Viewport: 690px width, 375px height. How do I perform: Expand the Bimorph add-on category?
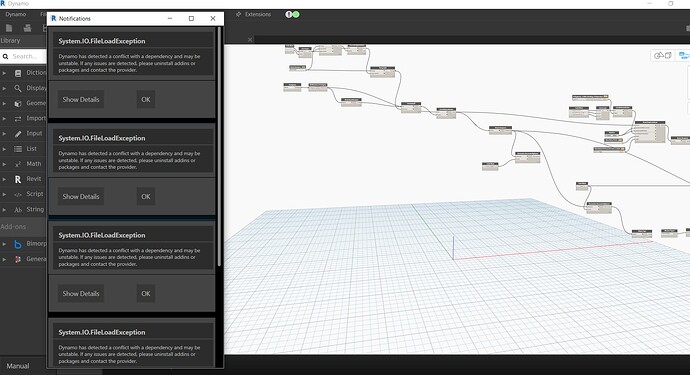[4, 244]
